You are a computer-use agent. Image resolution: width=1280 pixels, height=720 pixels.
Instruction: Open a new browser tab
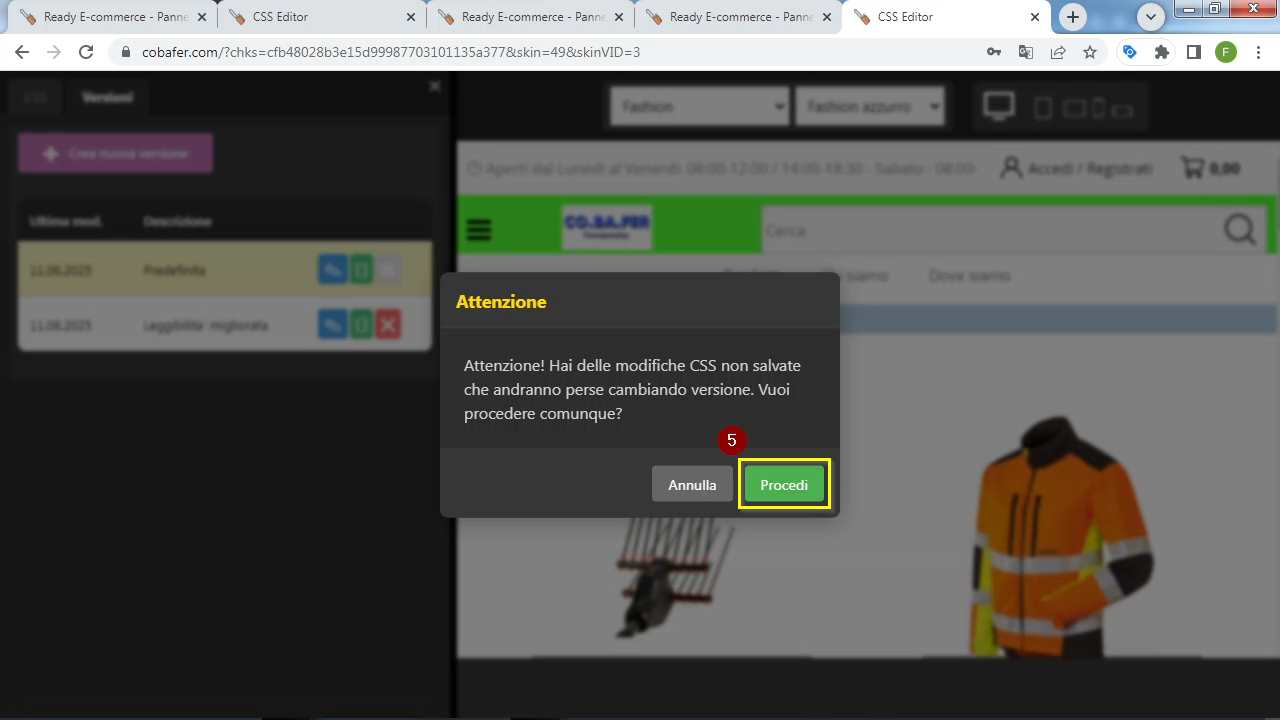(1073, 17)
